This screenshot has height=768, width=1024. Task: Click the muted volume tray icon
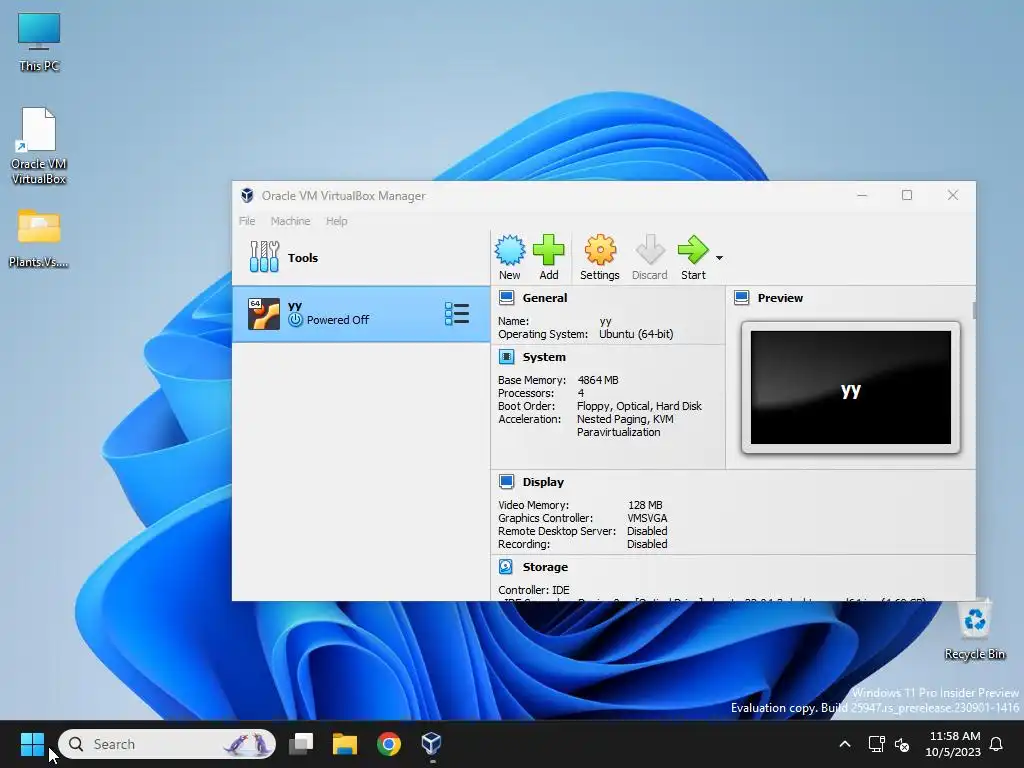[902, 744]
